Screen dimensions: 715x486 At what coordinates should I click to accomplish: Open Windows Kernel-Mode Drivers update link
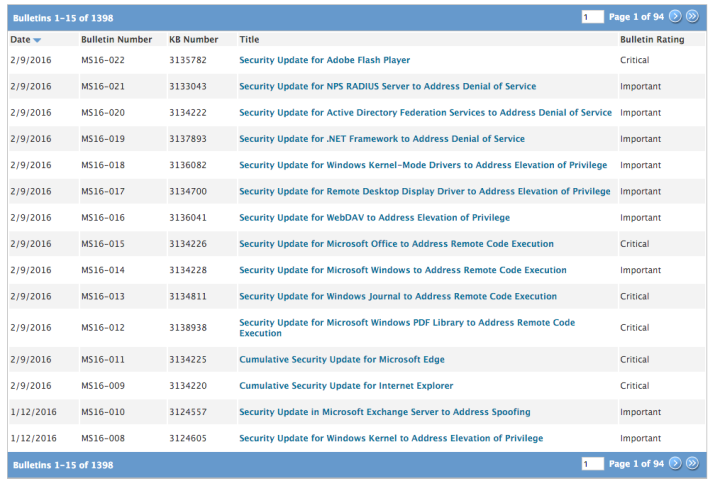(423, 165)
